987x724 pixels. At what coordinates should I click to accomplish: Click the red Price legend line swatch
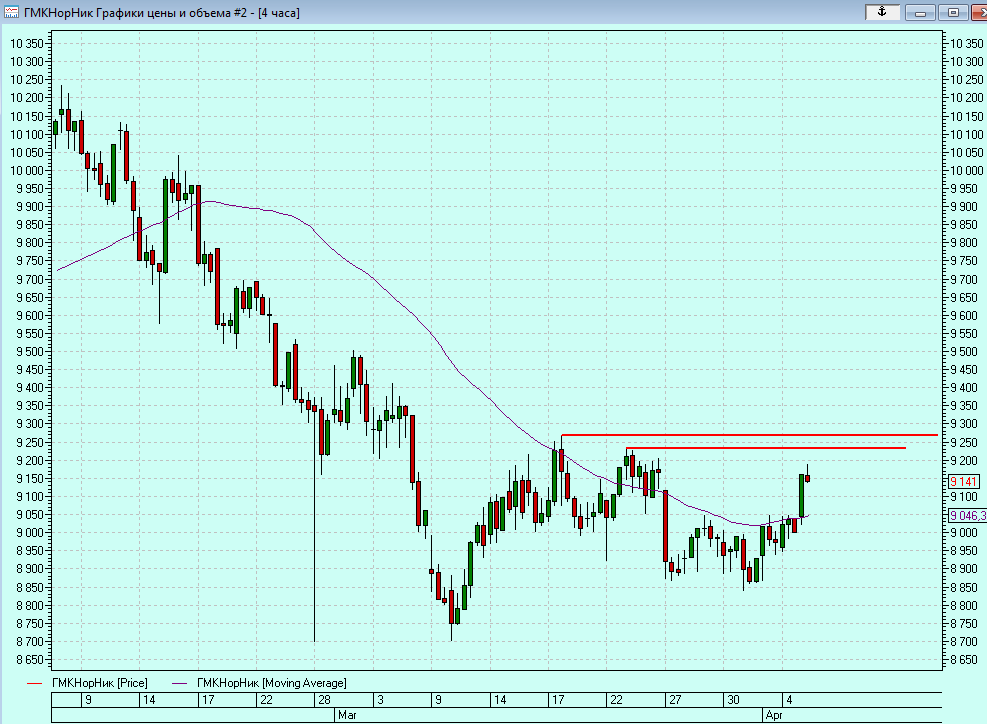[x=35, y=683]
